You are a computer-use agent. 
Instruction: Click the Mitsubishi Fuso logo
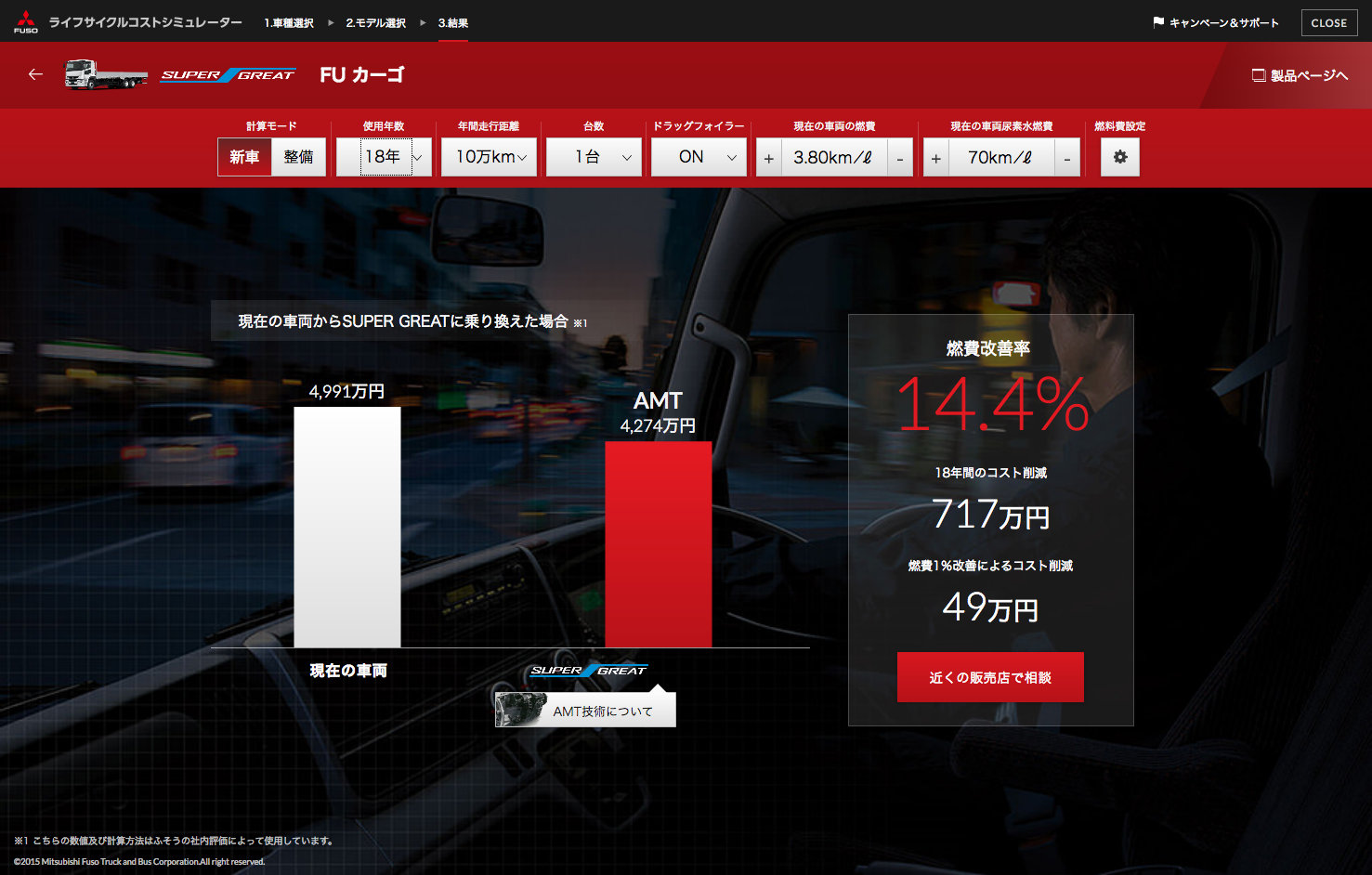click(25, 21)
